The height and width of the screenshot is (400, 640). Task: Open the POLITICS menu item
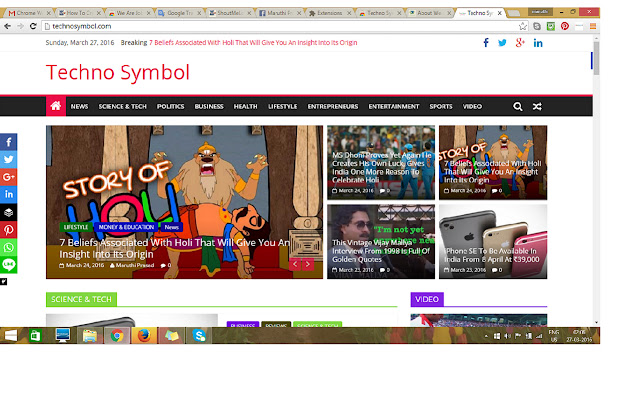pyautogui.click(x=171, y=107)
